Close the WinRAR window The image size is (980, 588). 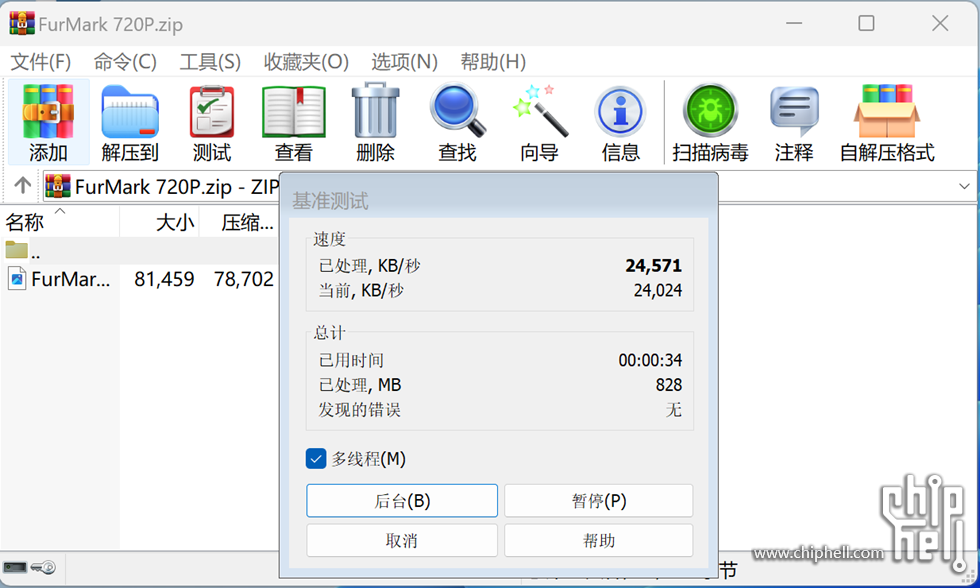point(940,23)
